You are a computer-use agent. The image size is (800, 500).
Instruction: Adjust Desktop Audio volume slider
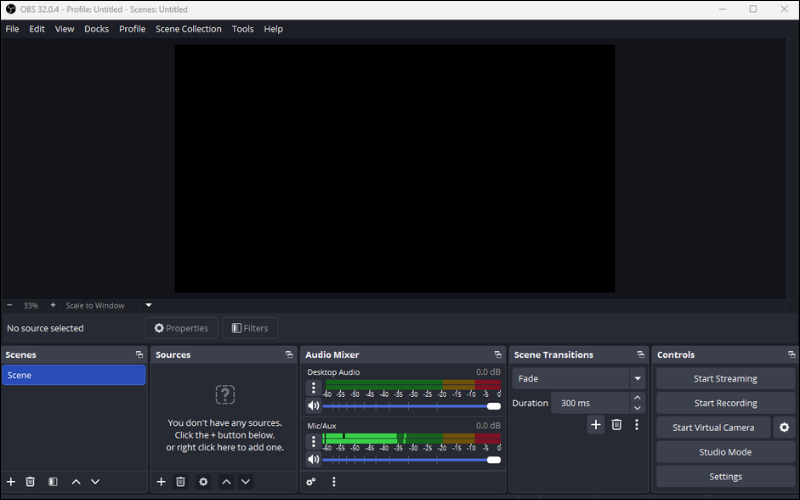click(411, 406)
